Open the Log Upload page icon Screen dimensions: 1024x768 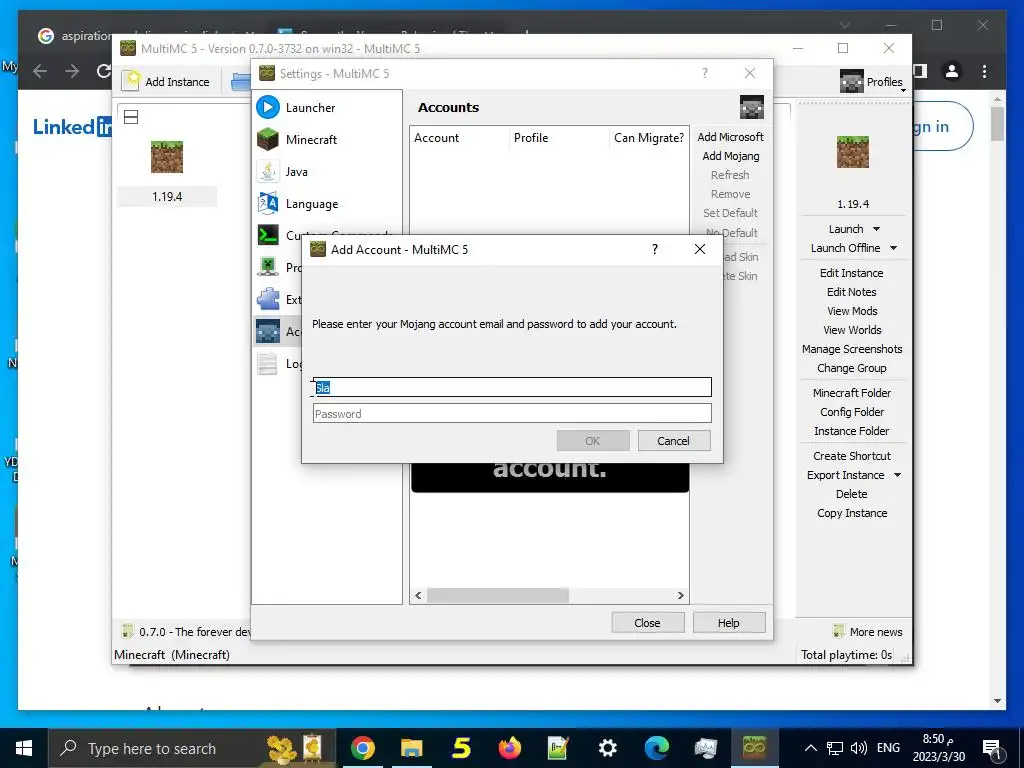pyautogui.click(x=268, y=363)
